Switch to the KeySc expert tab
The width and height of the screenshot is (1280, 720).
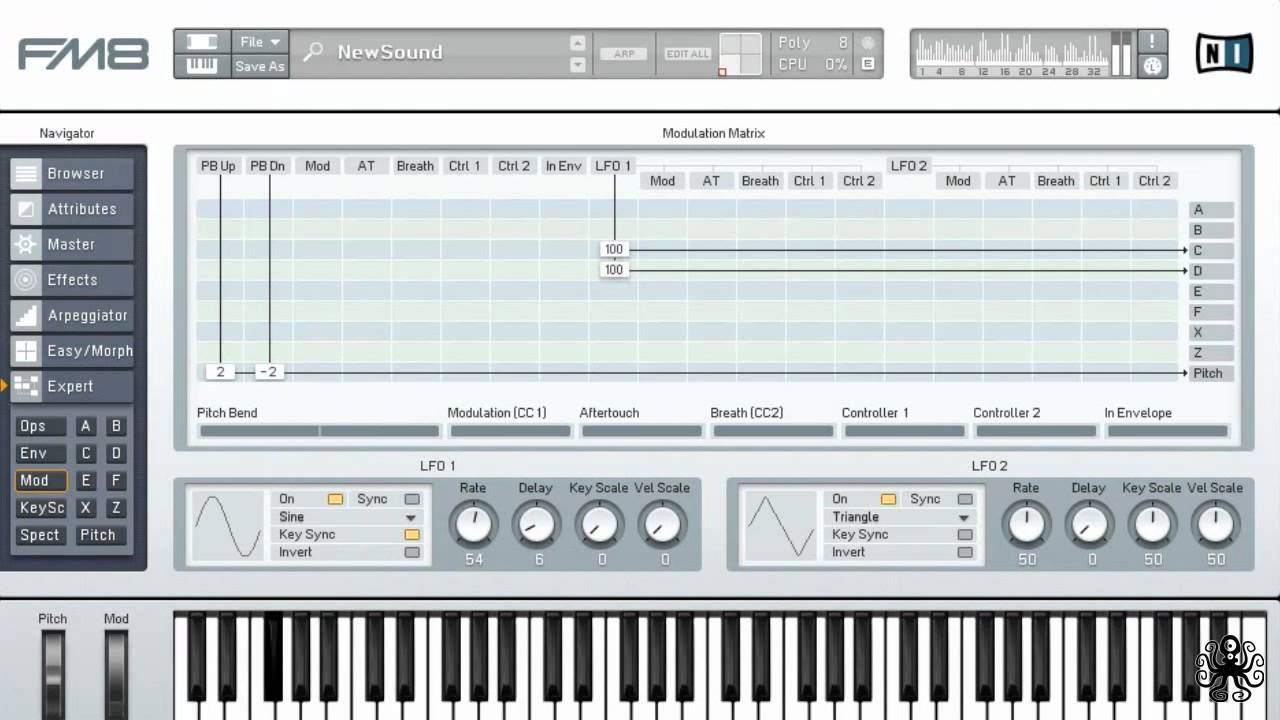(41, 508)
